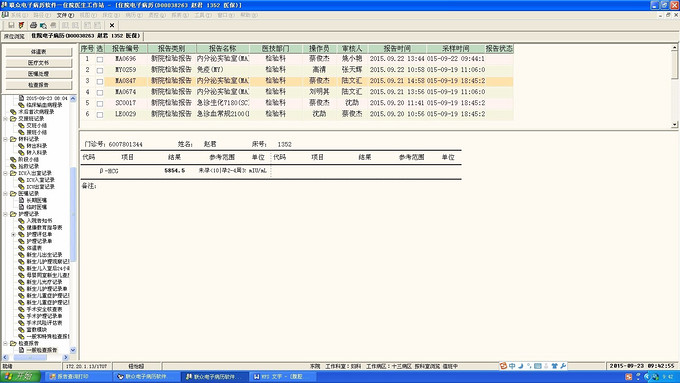The height and width of the screenshot is (383, 680).
Task: Collapse the 医嘱记录 tree node
Action: point(6,193)
